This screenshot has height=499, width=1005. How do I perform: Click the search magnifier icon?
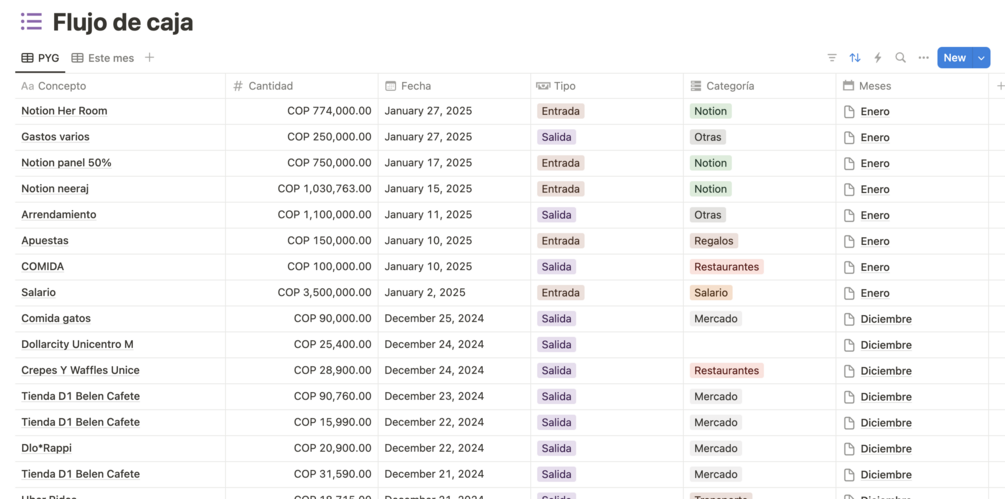(x=901, y=58)
